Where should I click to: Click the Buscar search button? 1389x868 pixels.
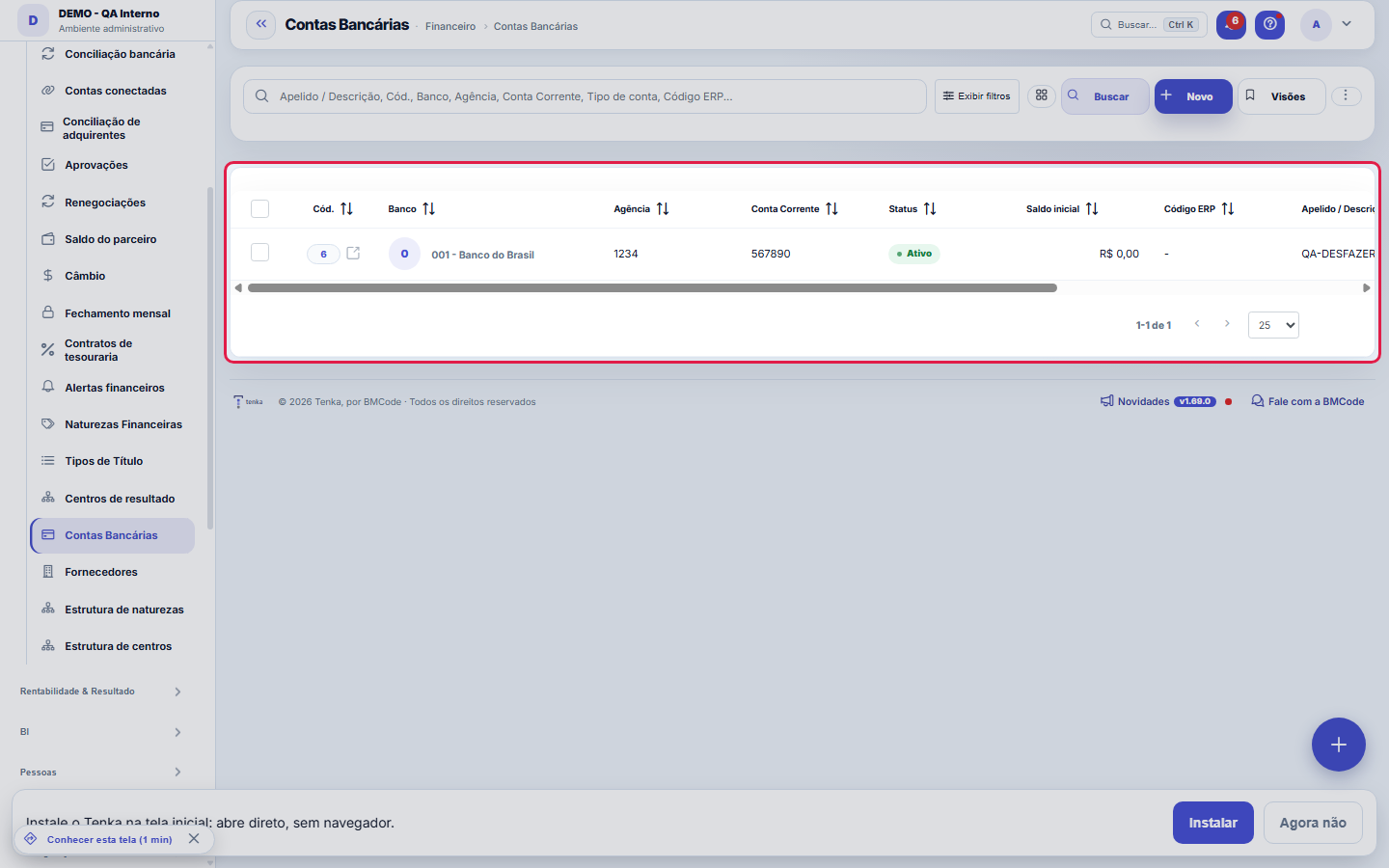point(1105,96)
